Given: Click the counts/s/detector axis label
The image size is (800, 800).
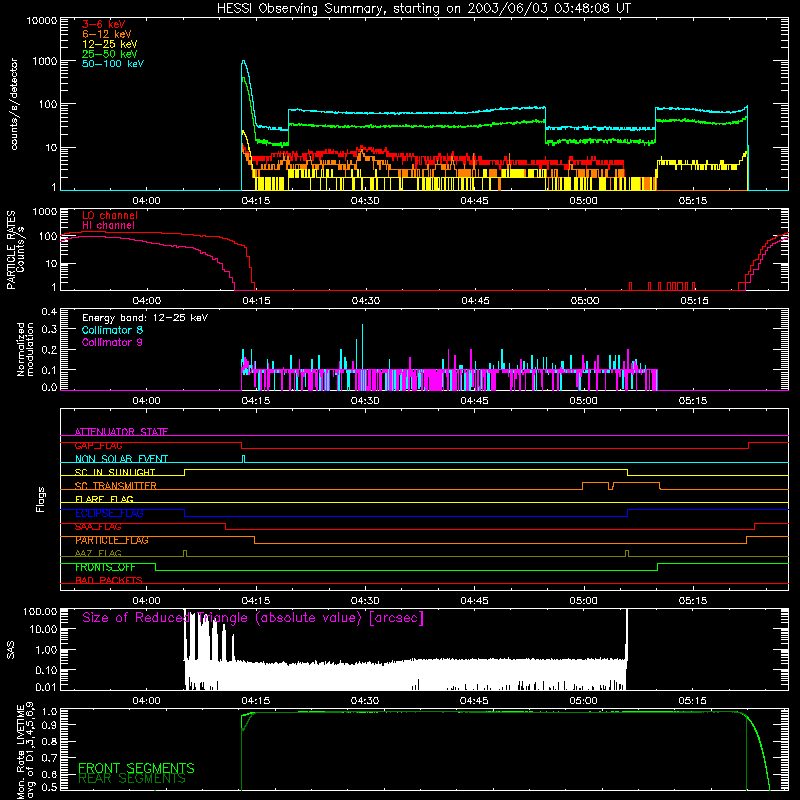Looking at the screenshot, I should tap(14, 104).
